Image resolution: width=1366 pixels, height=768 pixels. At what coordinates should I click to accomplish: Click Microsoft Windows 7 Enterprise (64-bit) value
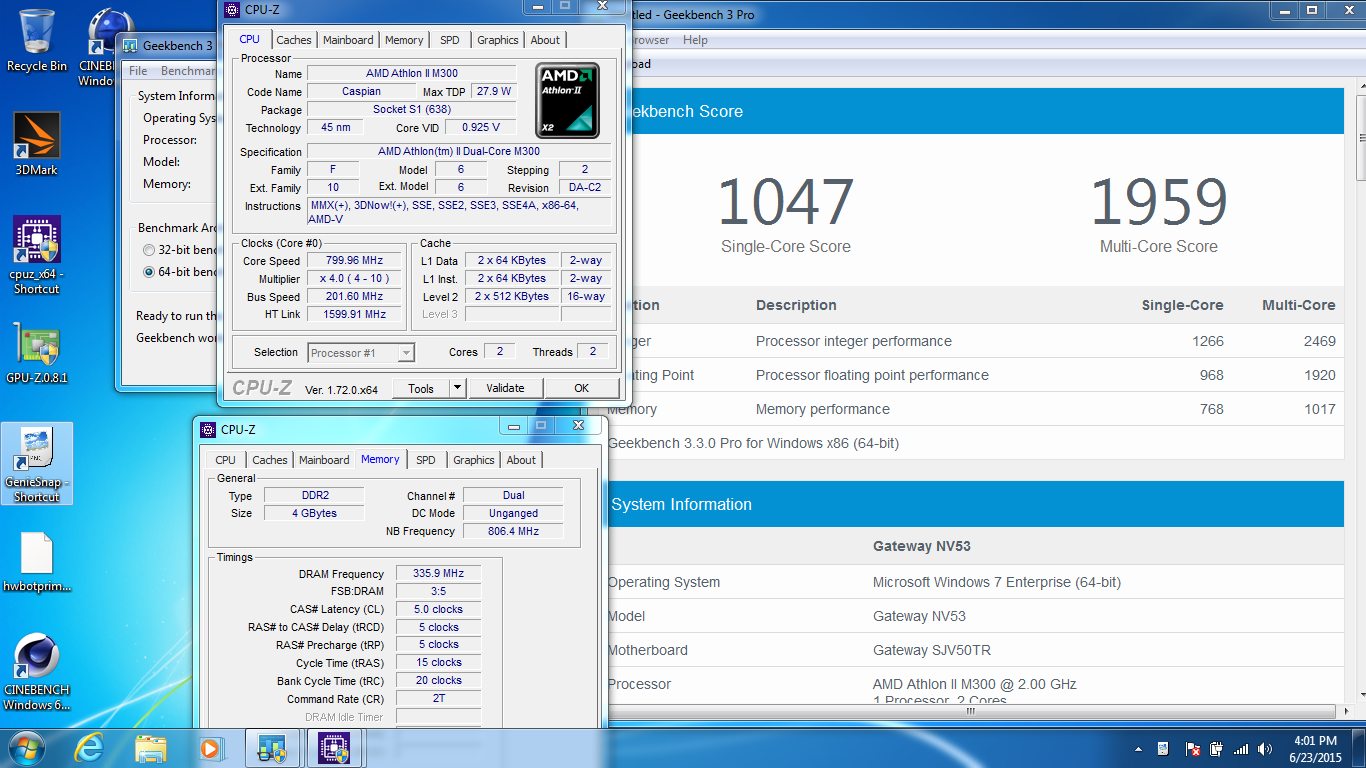pyautogui.click(x=997, y=582)
